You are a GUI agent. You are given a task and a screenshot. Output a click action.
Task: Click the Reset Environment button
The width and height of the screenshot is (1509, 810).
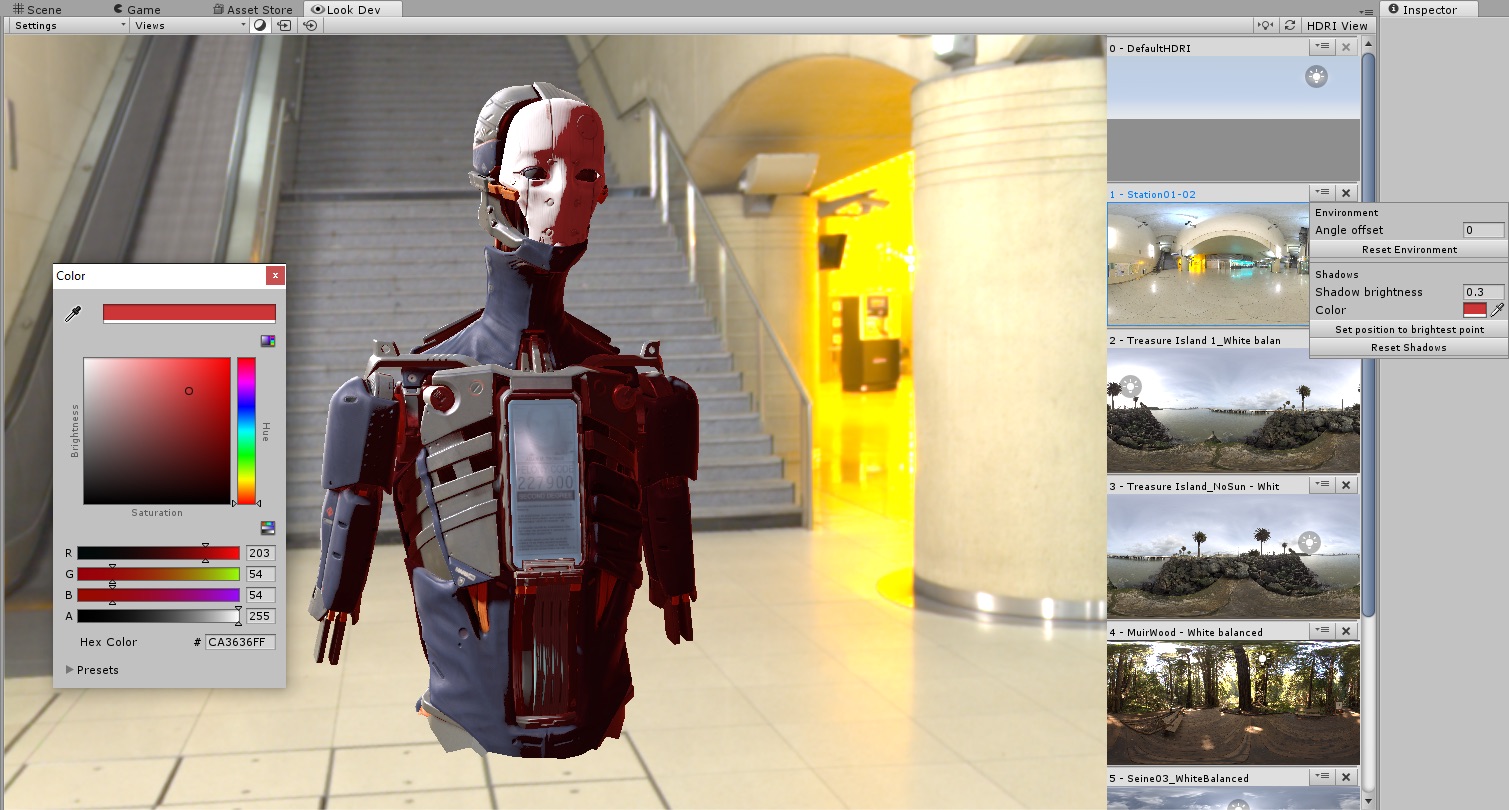pyautogui.click(x=1408, y=249)
